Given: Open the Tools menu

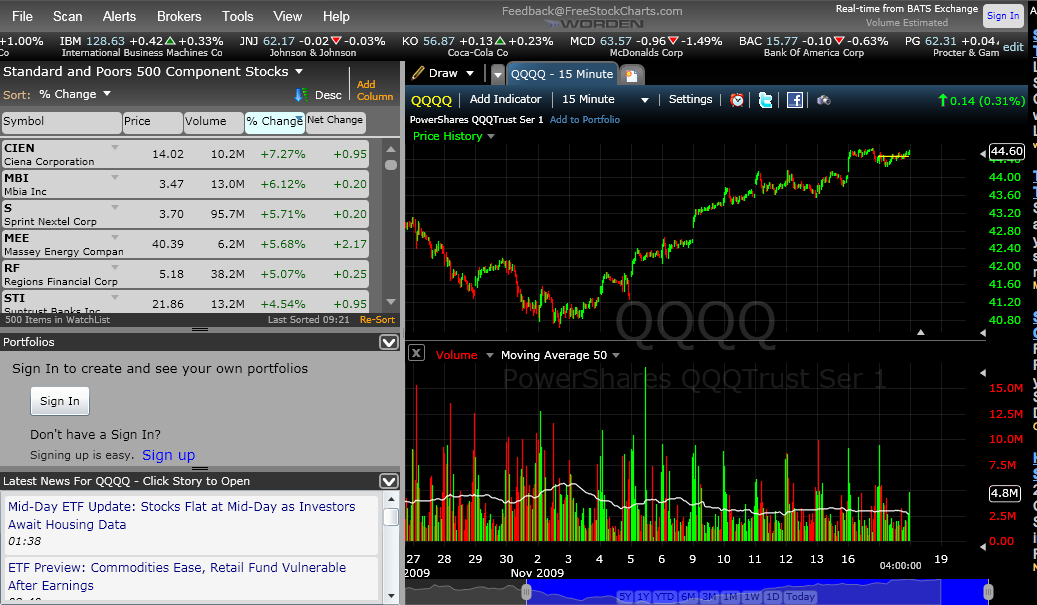Looking at the screenshot, I should coord(237,17).
